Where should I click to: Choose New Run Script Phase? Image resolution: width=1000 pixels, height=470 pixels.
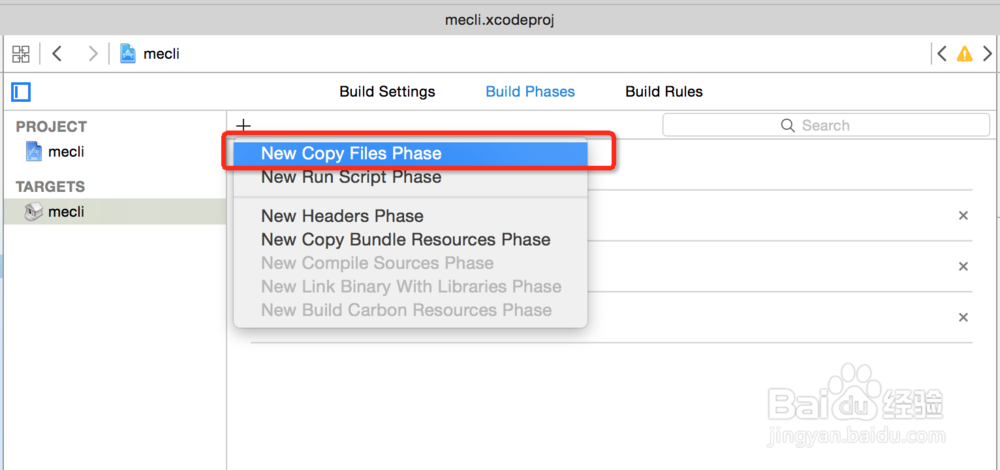[351, 177]
